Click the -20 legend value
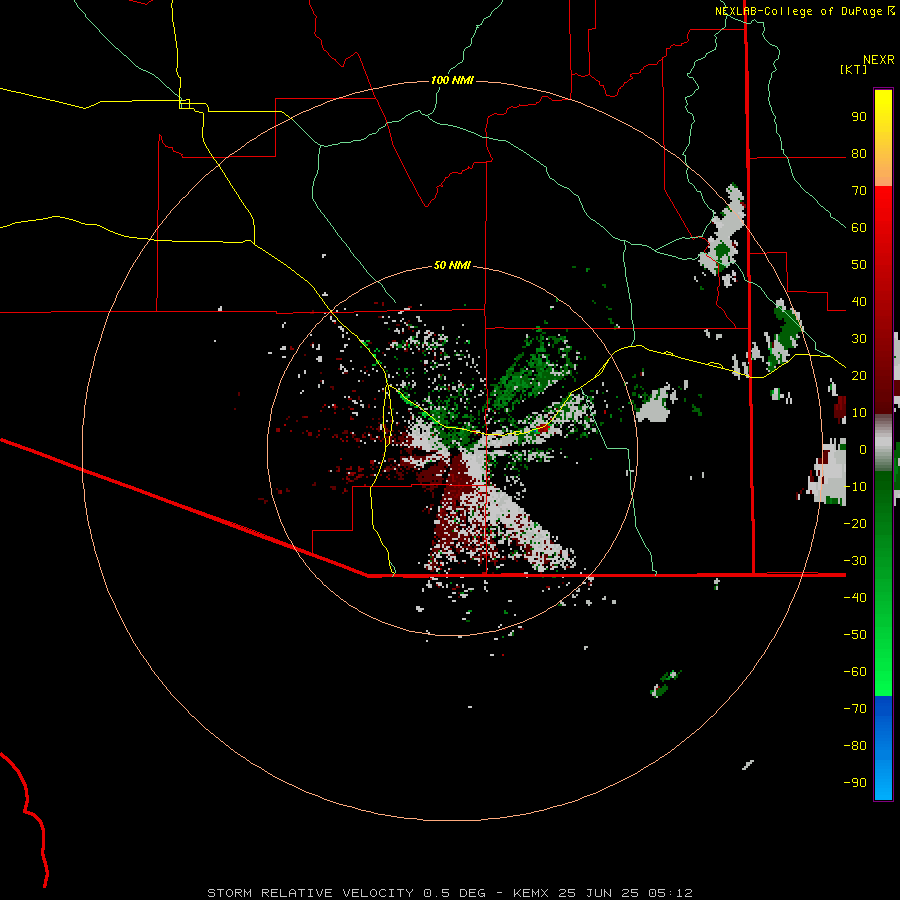The height and width of the screenshot is (900, 900). tap(855, 523)
